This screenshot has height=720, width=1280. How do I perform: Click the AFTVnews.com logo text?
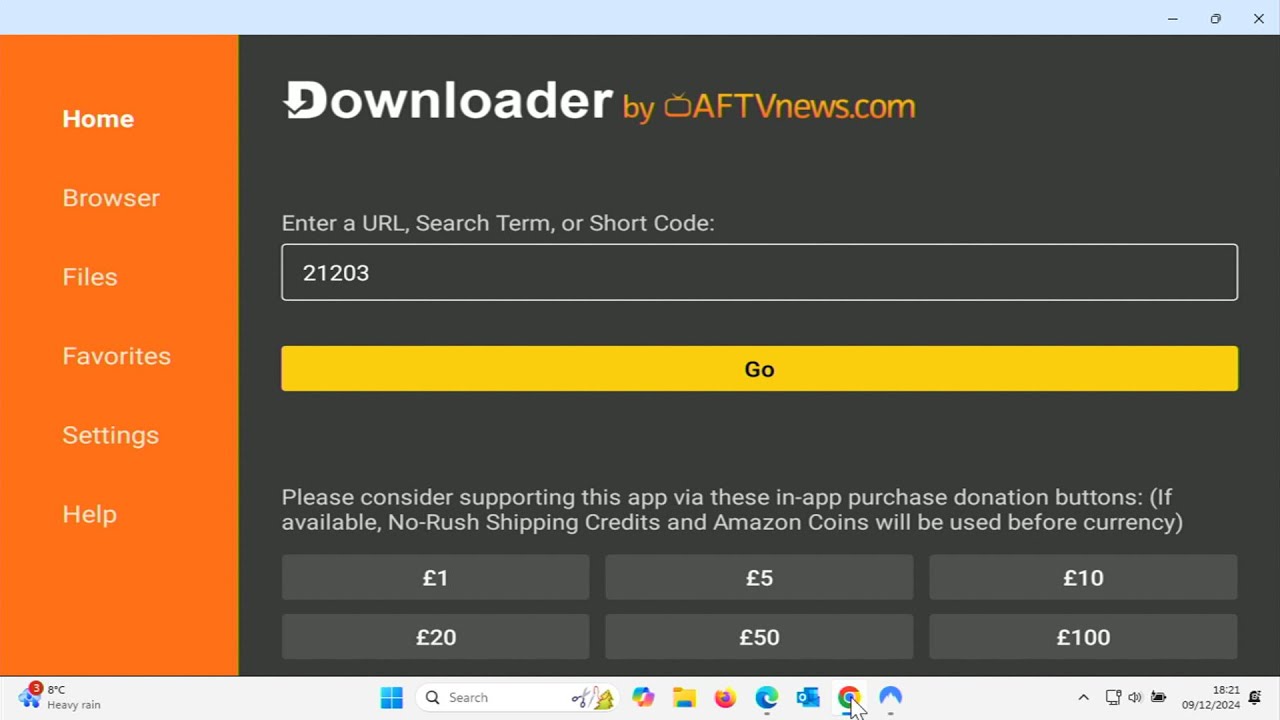coord(789,106)
